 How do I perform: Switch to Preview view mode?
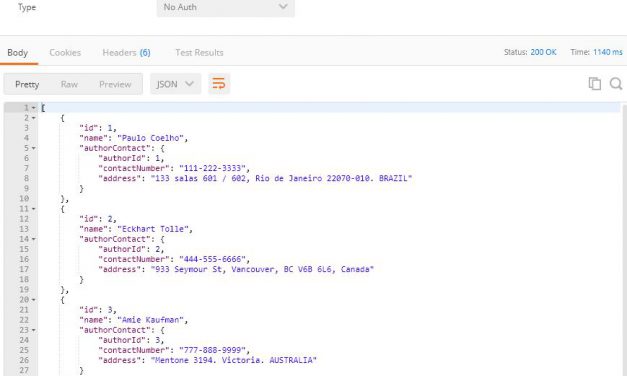[115, 84]
